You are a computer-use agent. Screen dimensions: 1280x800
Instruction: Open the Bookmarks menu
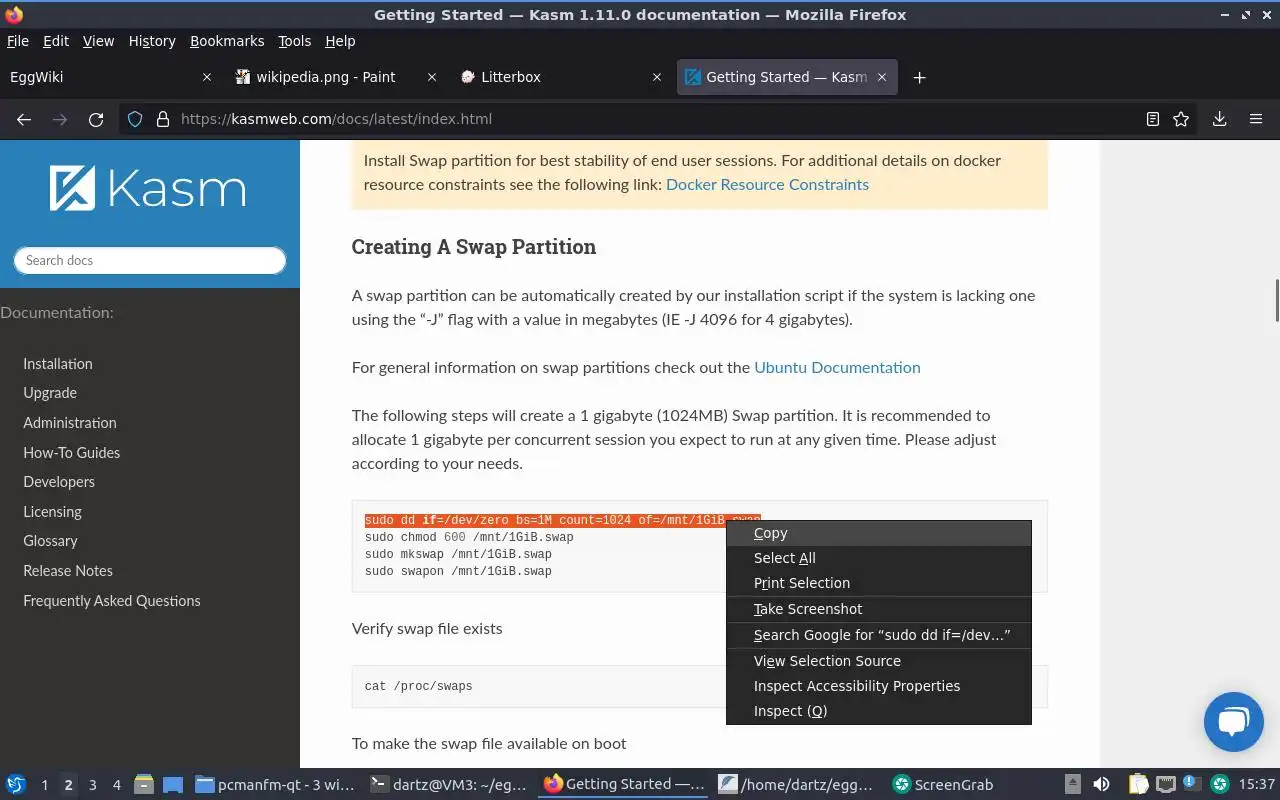tap(227, 41)
